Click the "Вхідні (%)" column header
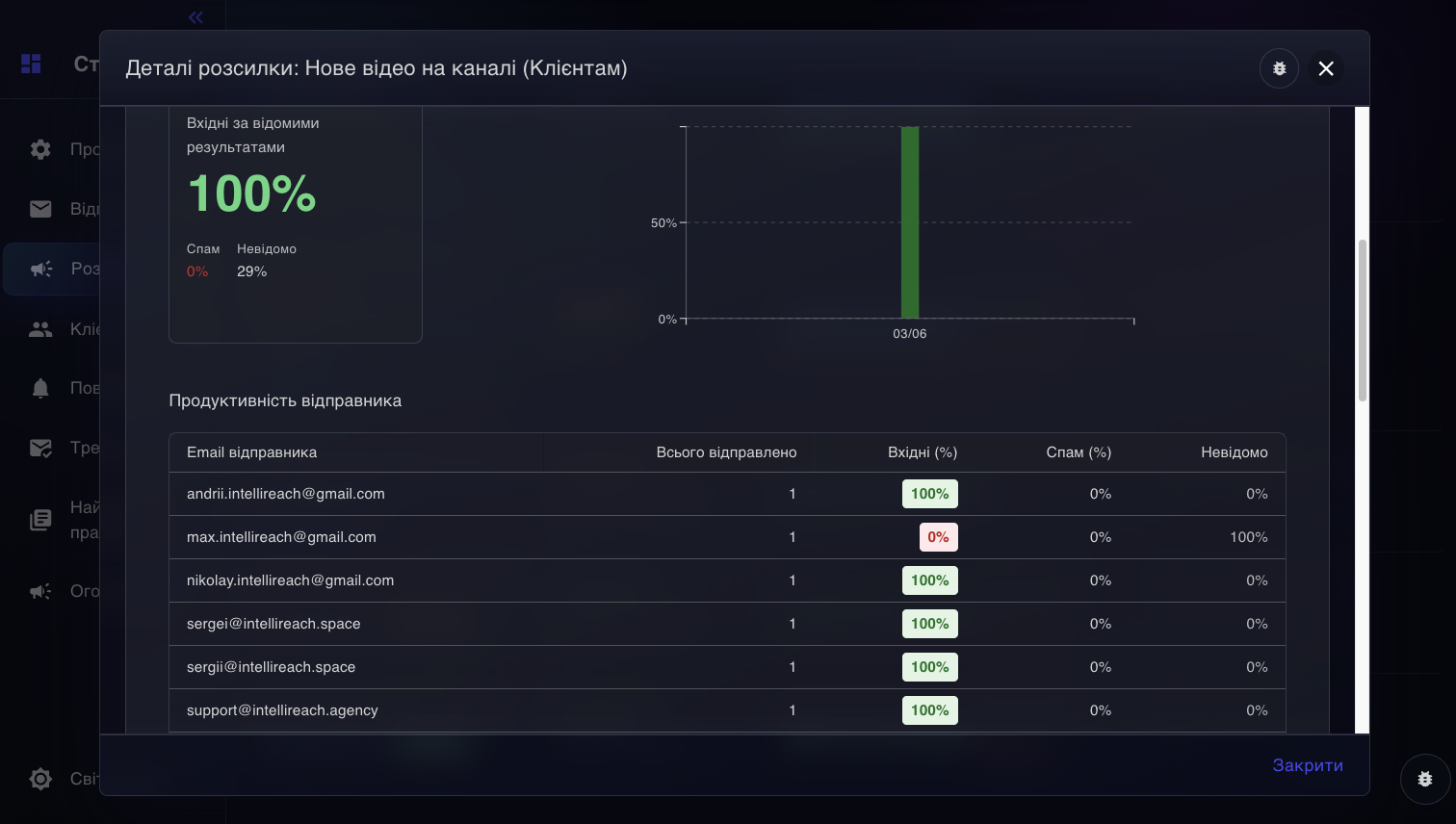1456x824 pixels. [922, 452]
